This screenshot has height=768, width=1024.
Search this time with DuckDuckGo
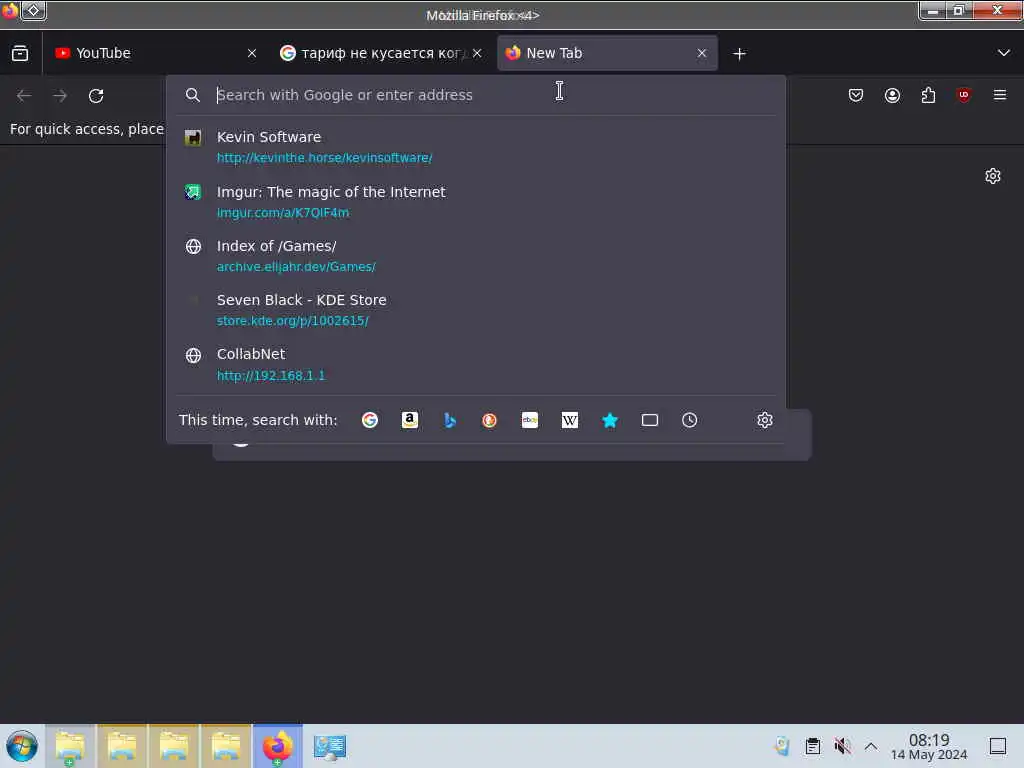[x=489, y=420]
